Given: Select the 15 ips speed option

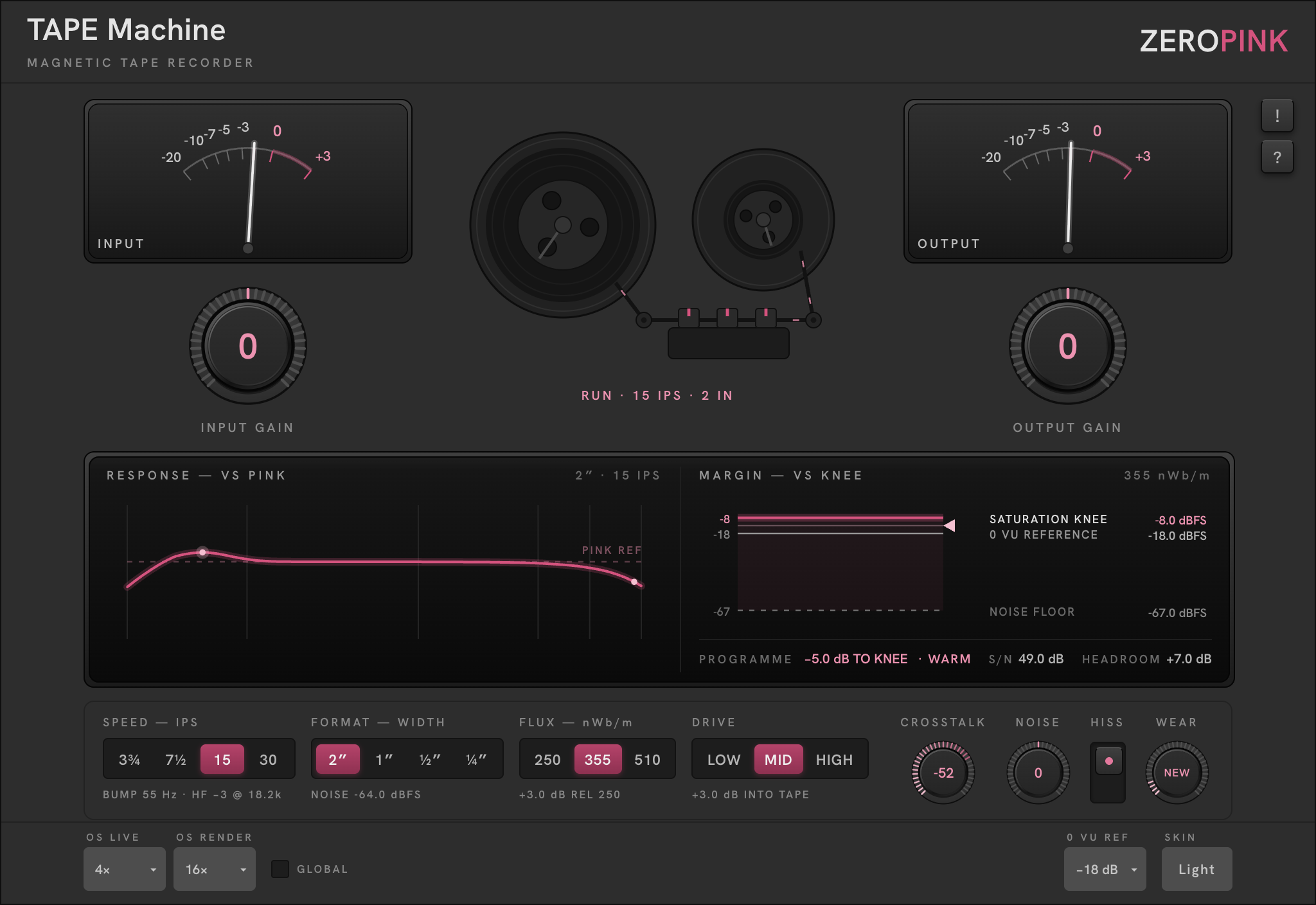Looking at the screenshot, I should click(x=222, y=760).
